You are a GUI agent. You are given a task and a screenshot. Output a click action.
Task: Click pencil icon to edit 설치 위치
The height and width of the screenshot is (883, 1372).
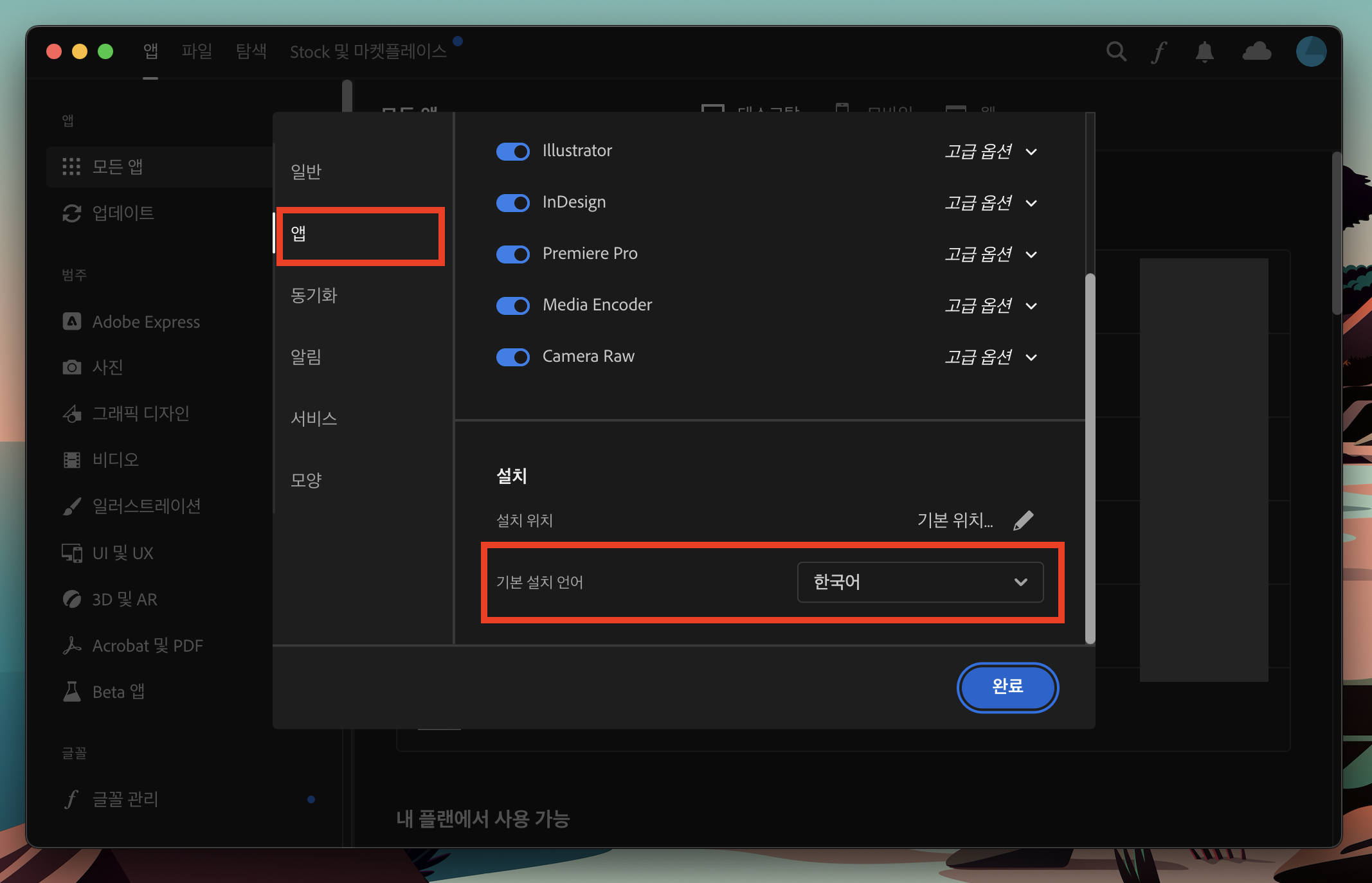pyautogui.click(x=1023, y=520)
